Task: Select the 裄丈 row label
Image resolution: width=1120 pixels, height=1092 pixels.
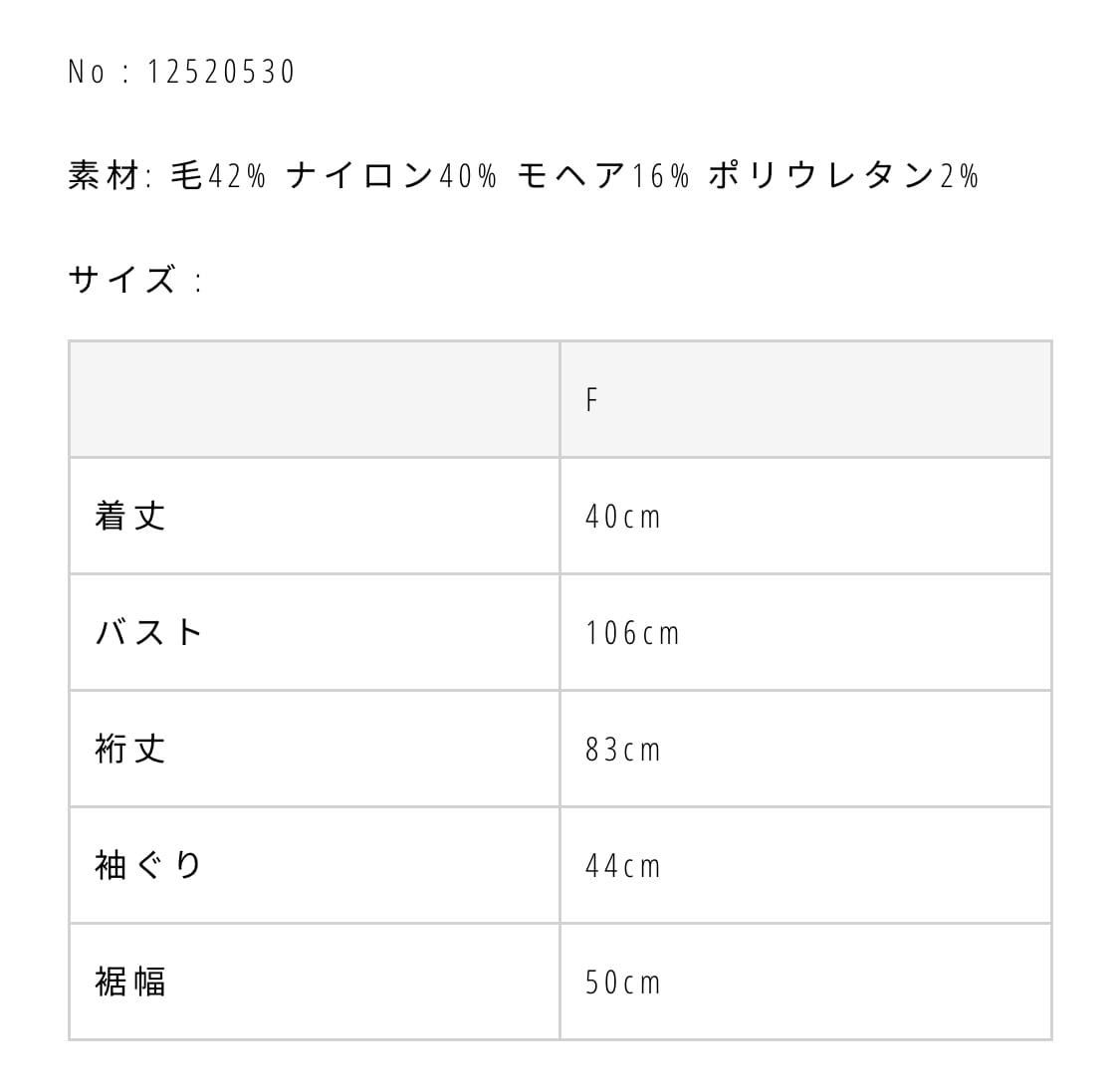Action: tap(130, 749)
